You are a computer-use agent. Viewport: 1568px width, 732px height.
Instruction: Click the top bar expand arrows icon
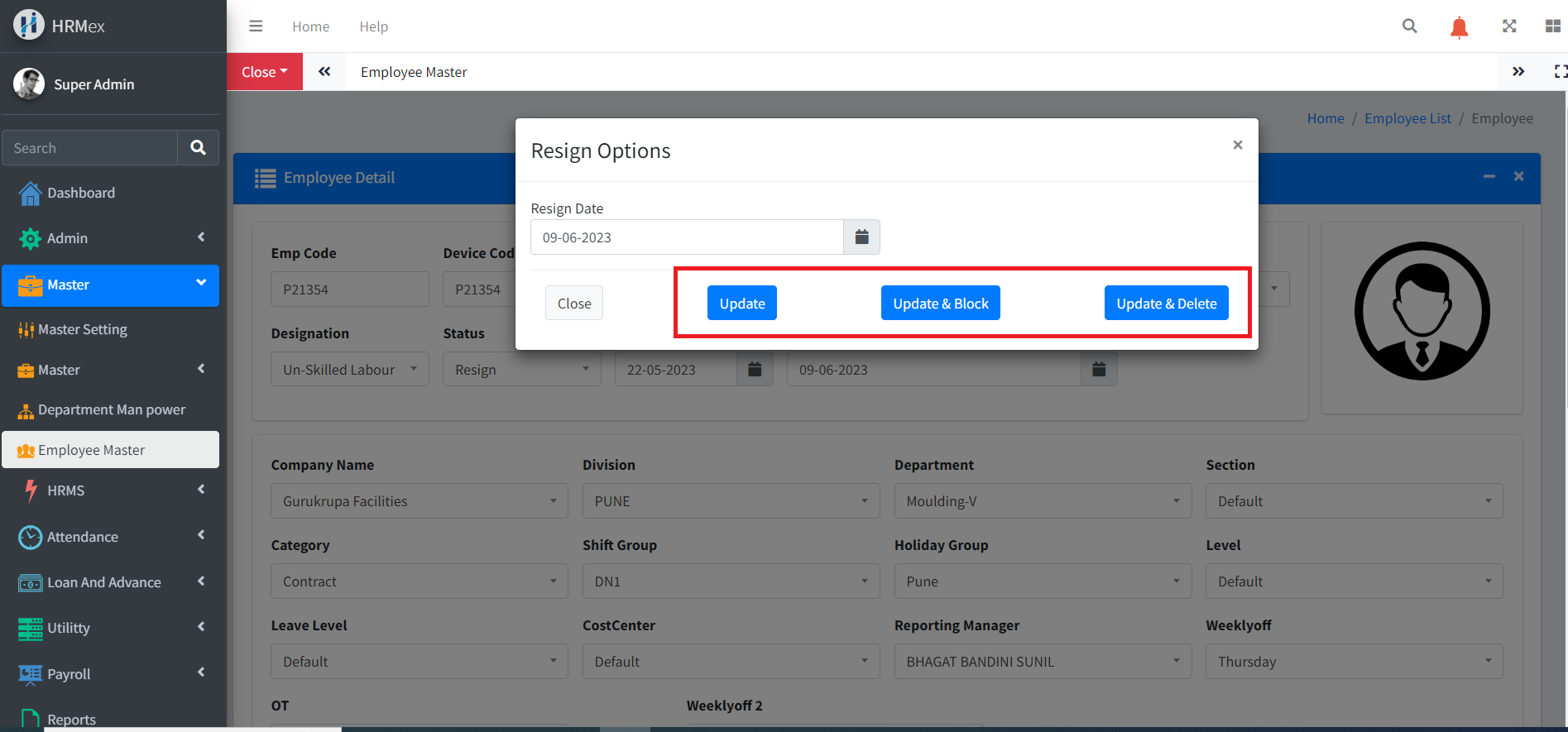tap(1509, 26)
